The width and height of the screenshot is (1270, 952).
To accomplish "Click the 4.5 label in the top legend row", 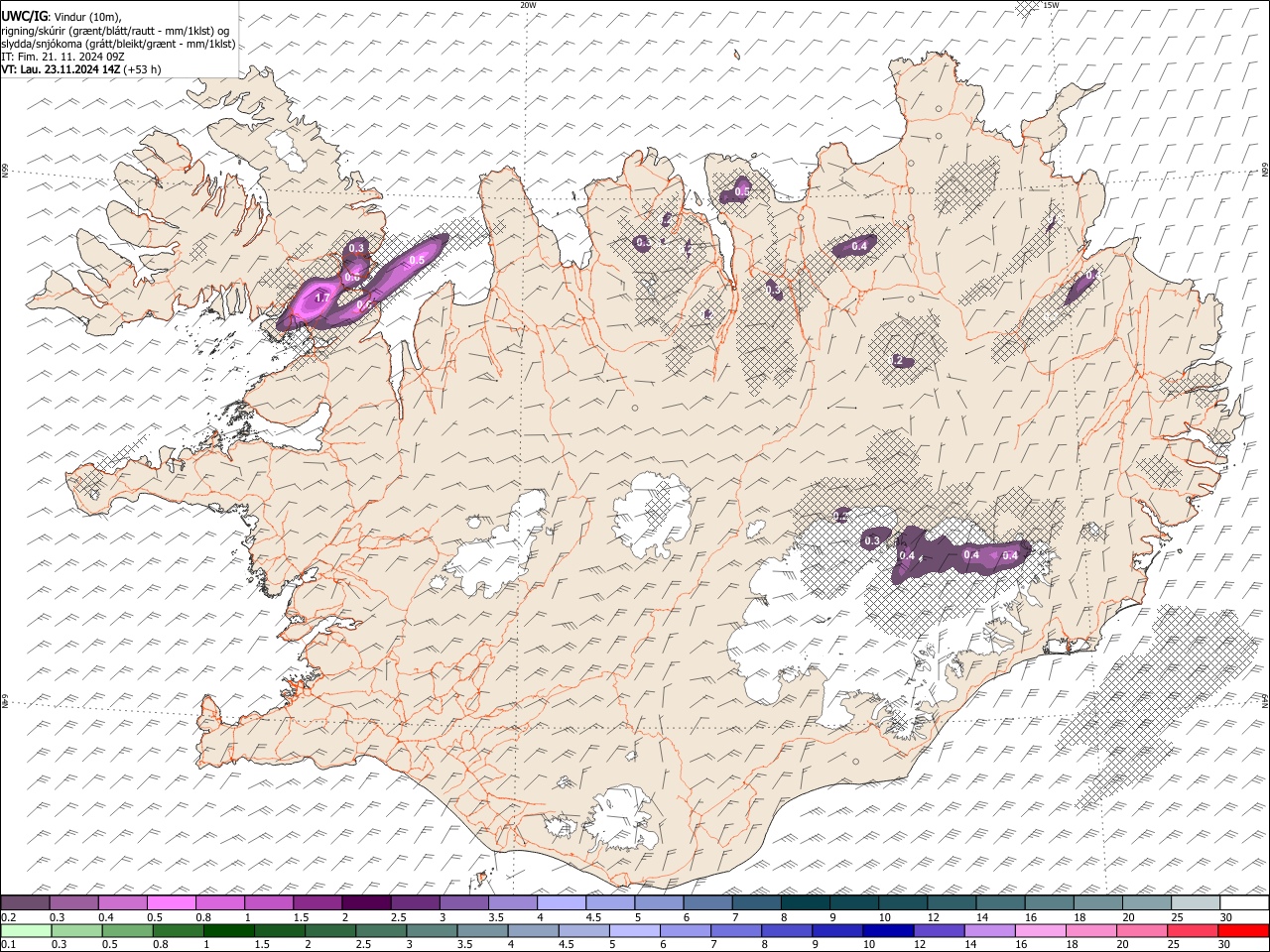I will 593,917.
